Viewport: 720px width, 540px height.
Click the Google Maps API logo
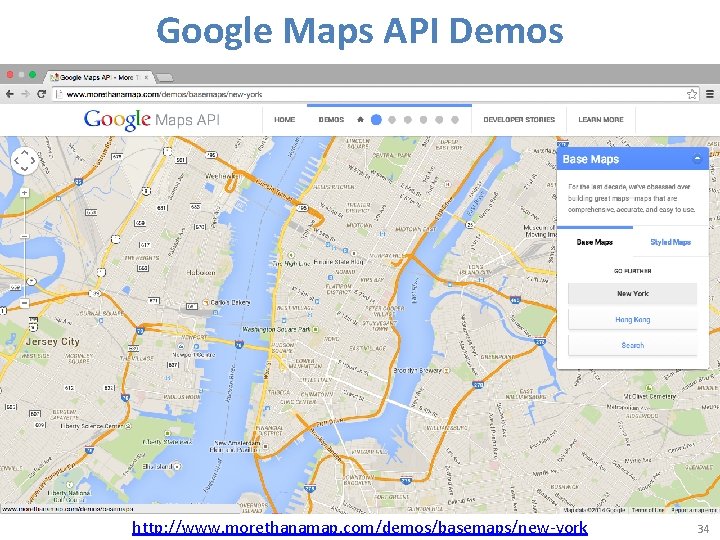coord(152,120)
